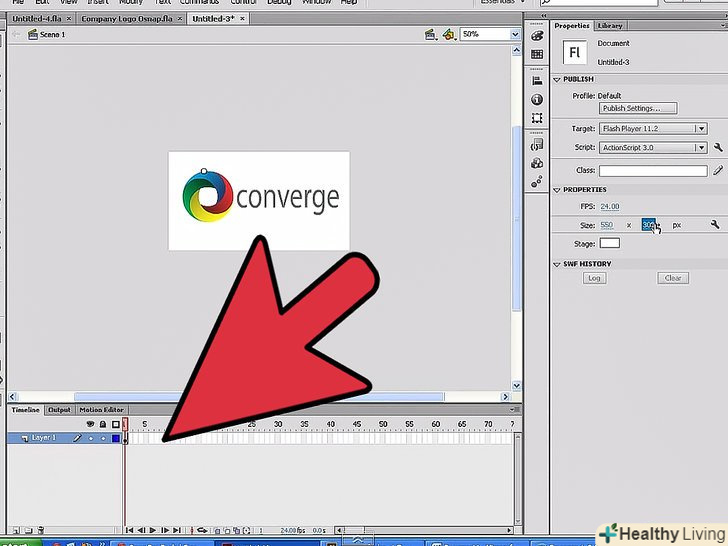Image resolution: width=728 pixels, height=546 pixels.
Task: Open the Color panel icon
Action: tap(537, 36)
